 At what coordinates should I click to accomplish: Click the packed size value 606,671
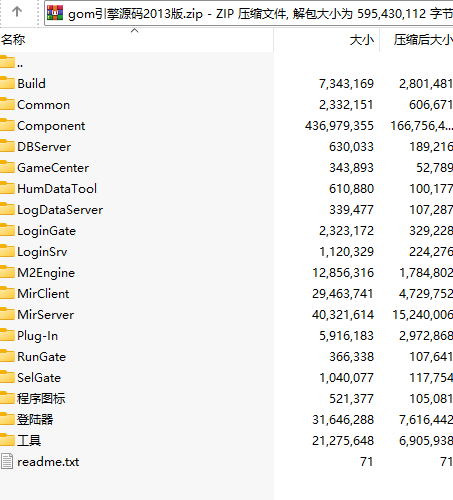[431, 105]
